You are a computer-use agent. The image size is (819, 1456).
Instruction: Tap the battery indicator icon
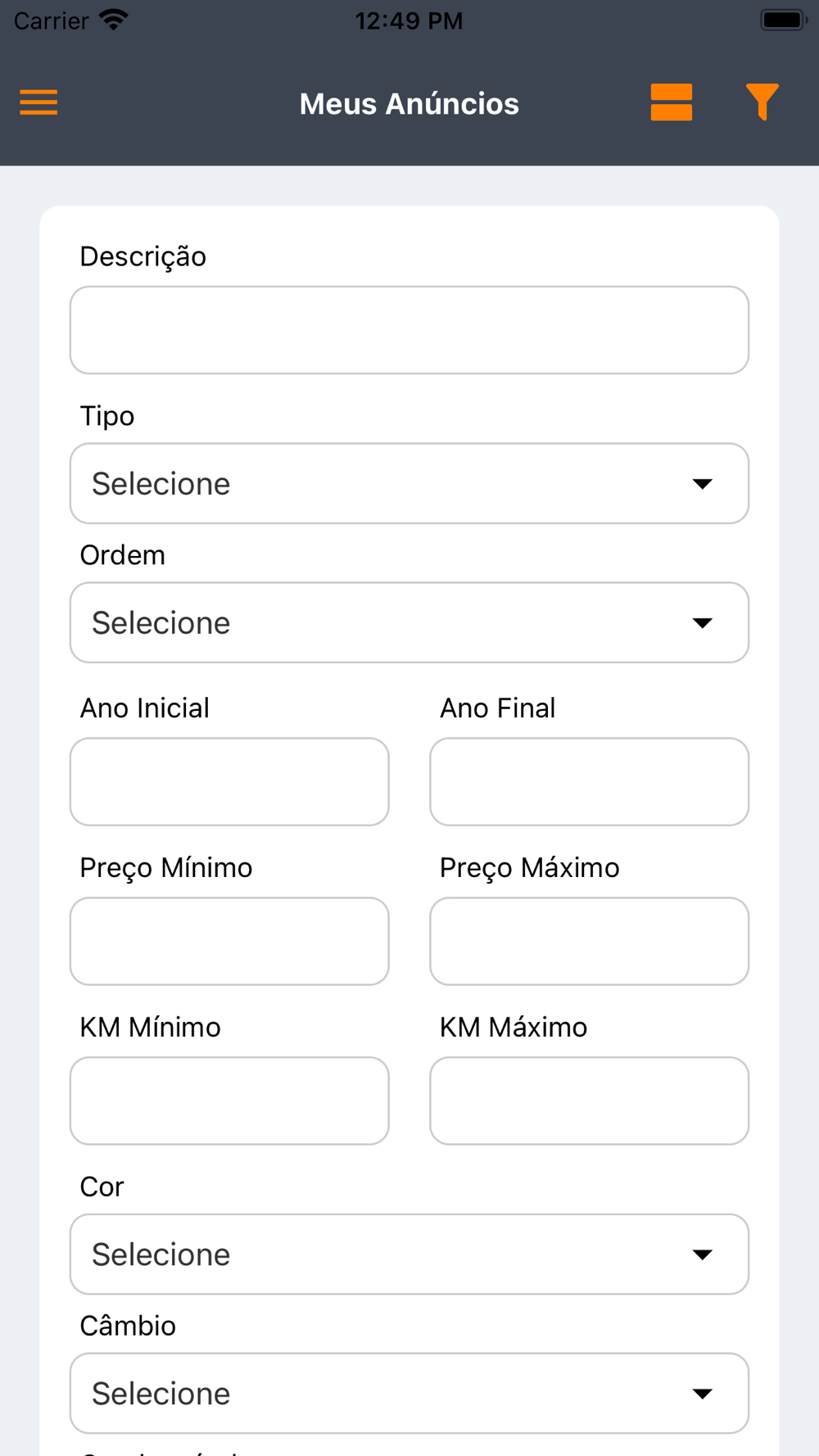783,20
